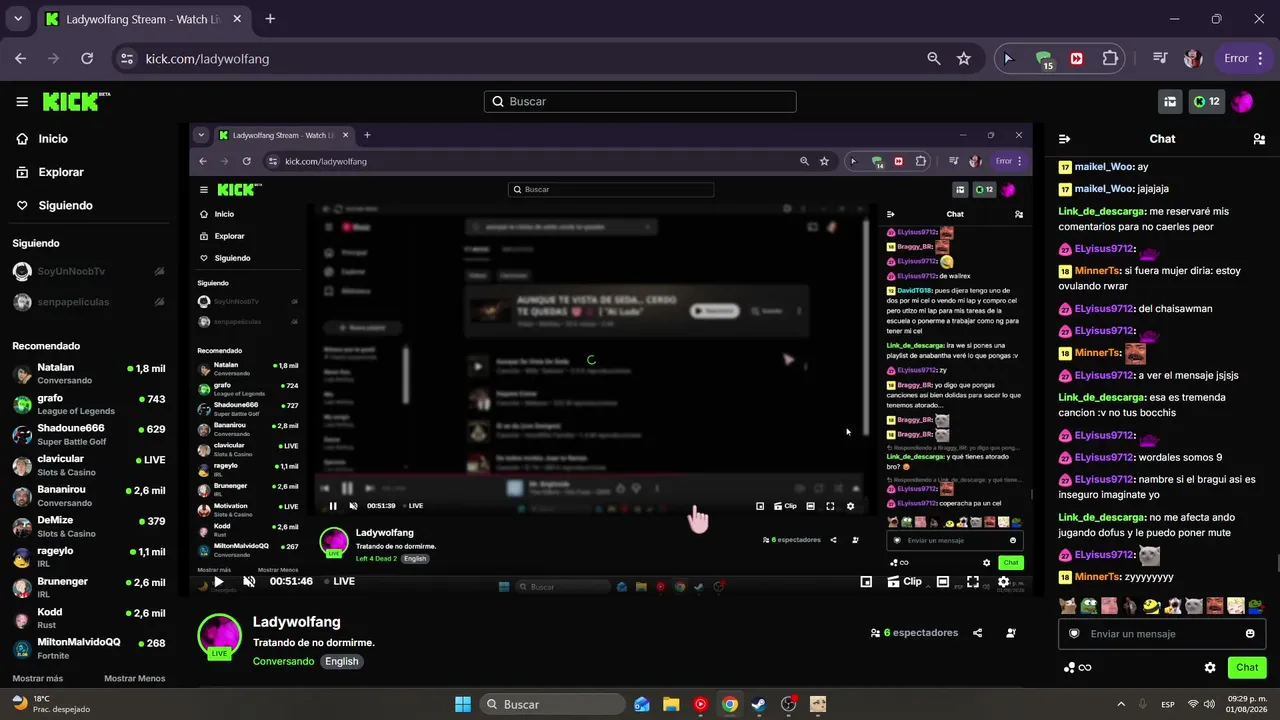Open recommended channel Shadoune666
This screenshot has height=720, width=1280.
click(88, 435)
